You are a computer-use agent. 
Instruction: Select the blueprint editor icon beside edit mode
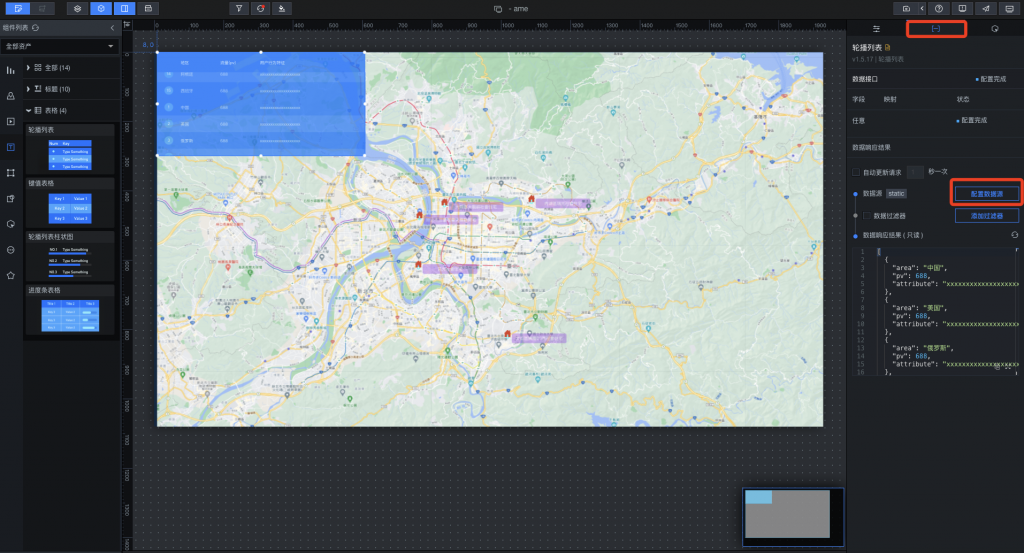[x=42, y=8]
